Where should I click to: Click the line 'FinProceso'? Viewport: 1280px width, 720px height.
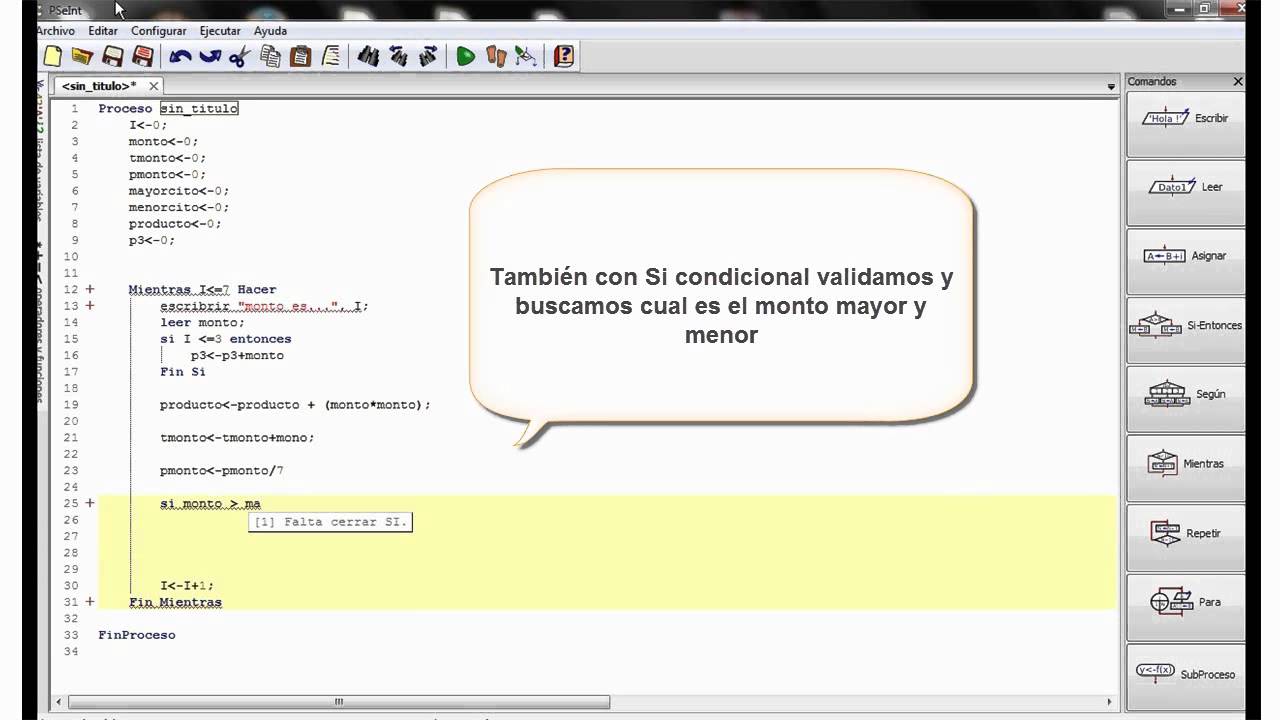pos(136,634)
